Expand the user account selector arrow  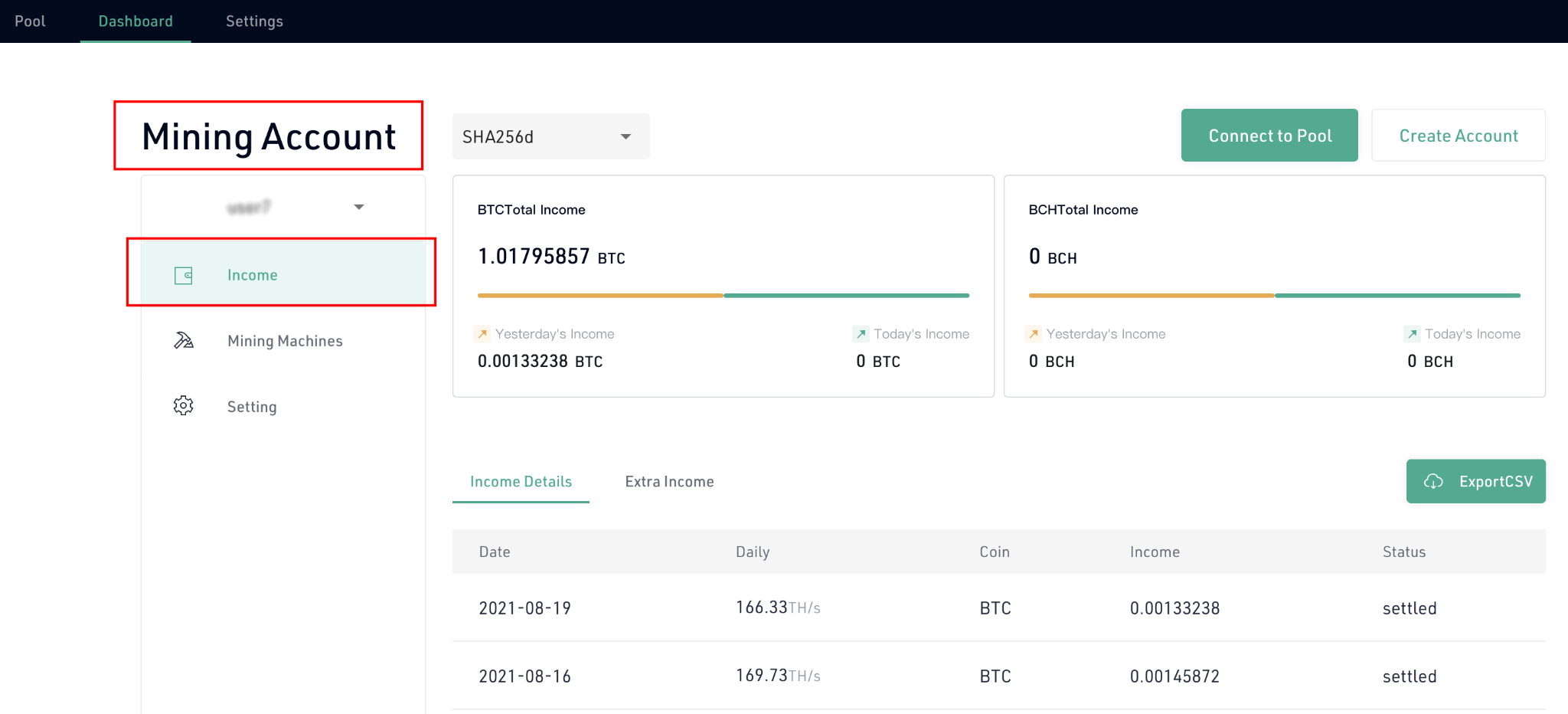pos(359,207)
